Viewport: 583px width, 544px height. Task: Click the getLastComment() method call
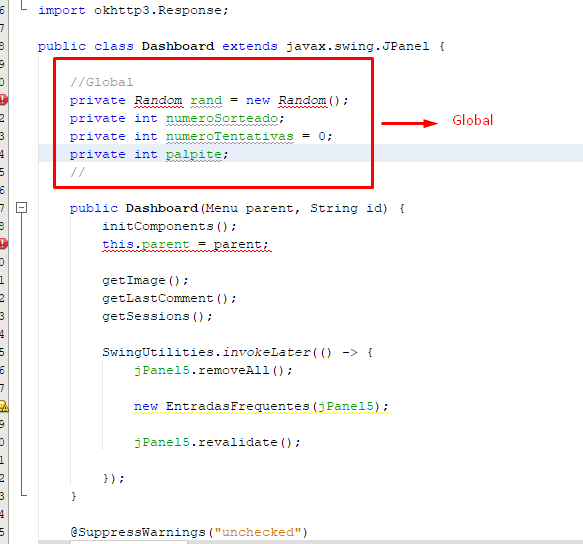[169, 299]
